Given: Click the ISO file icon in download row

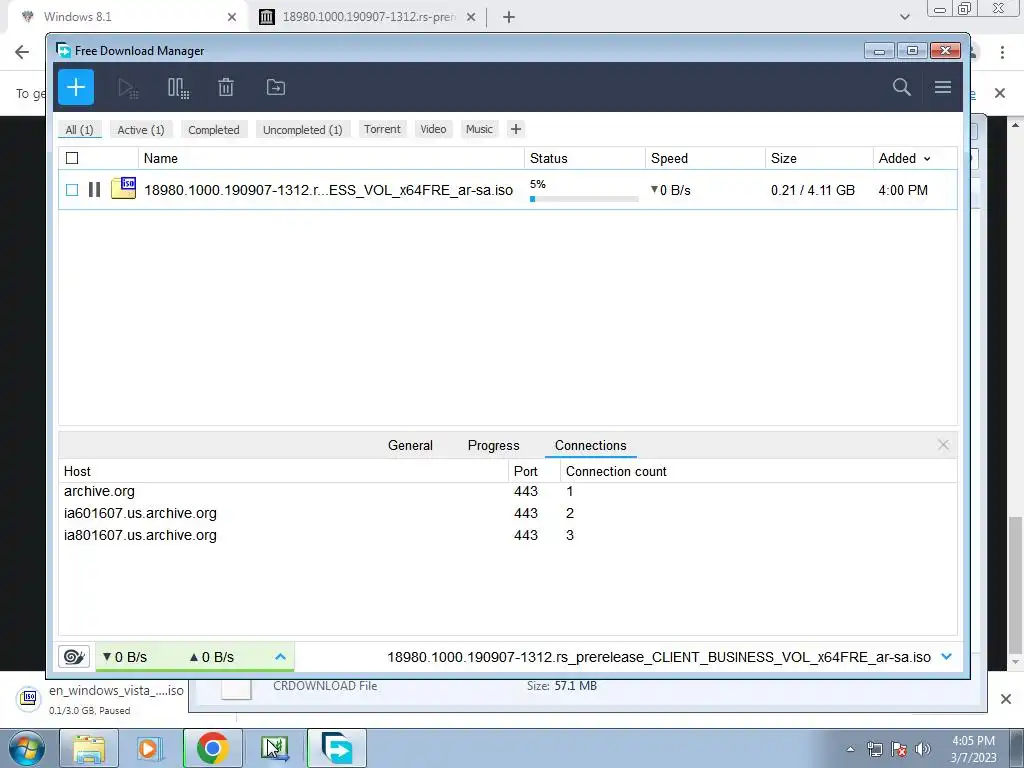Looking at the screenshot, I should click(x=123, y=188).
